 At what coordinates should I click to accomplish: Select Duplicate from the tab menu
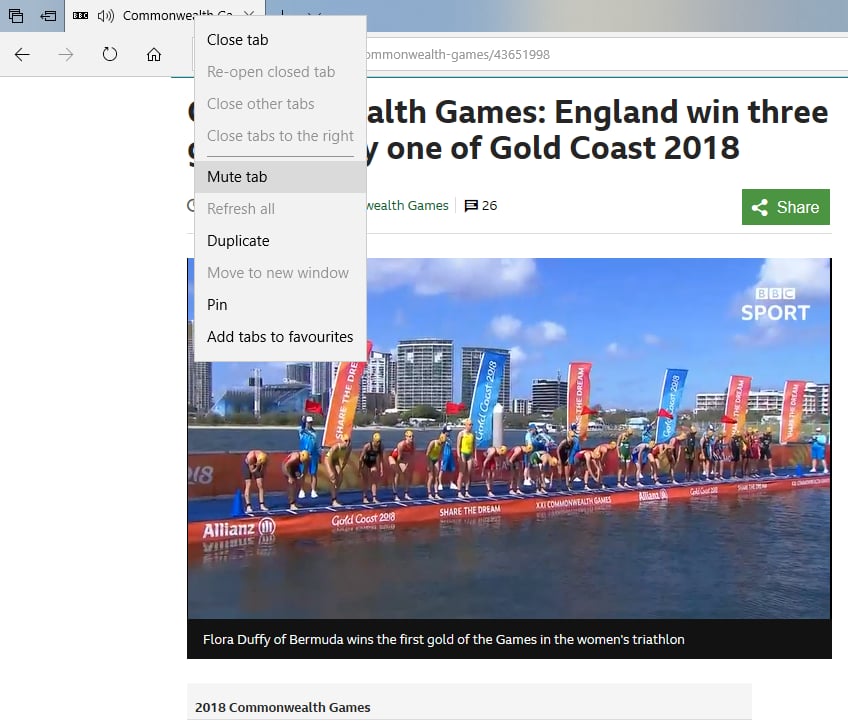pos(280,241)
